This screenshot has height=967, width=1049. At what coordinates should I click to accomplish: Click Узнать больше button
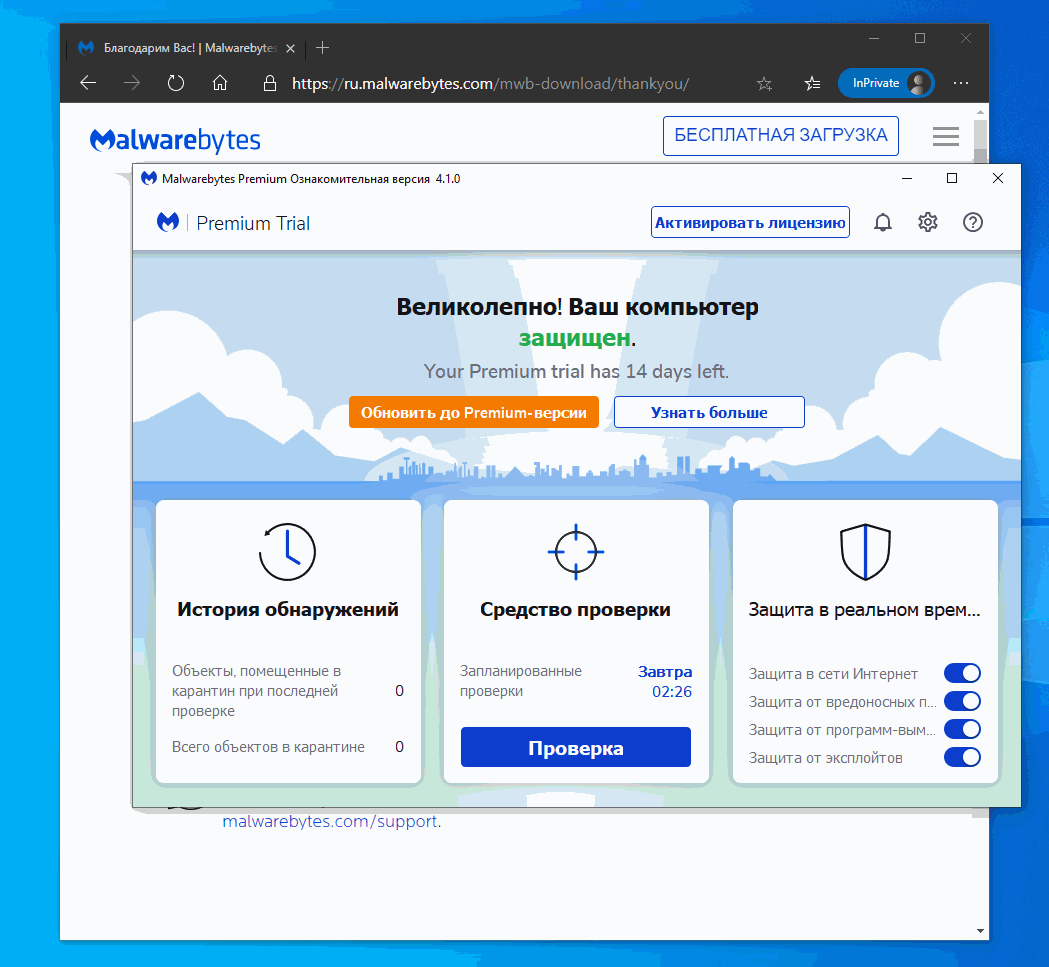click(709, 412)
